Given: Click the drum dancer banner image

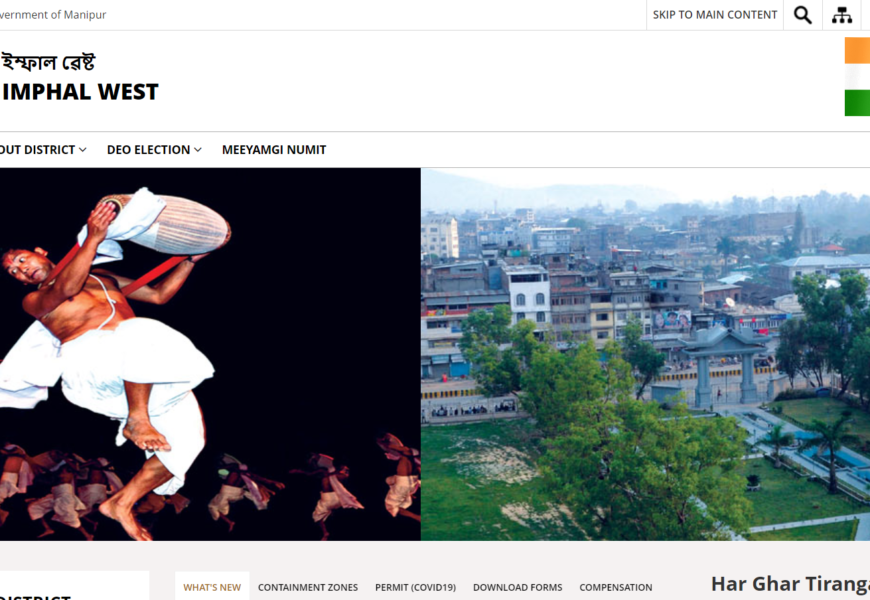Looking at the screenshot, I should click(210, 354).
